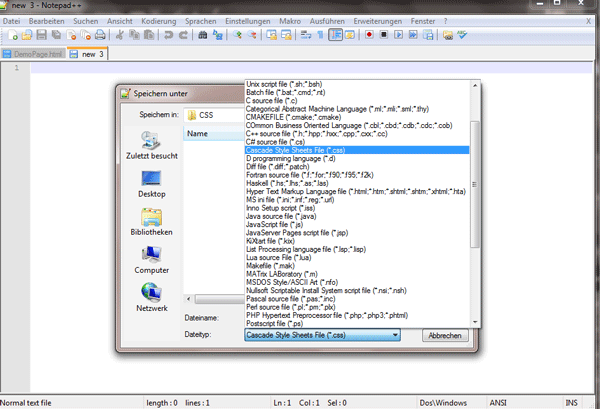This screenshot has height=409, width=600.
Task: Click file list horizontal scroll left arrow
Action: [x=188, y=299]
